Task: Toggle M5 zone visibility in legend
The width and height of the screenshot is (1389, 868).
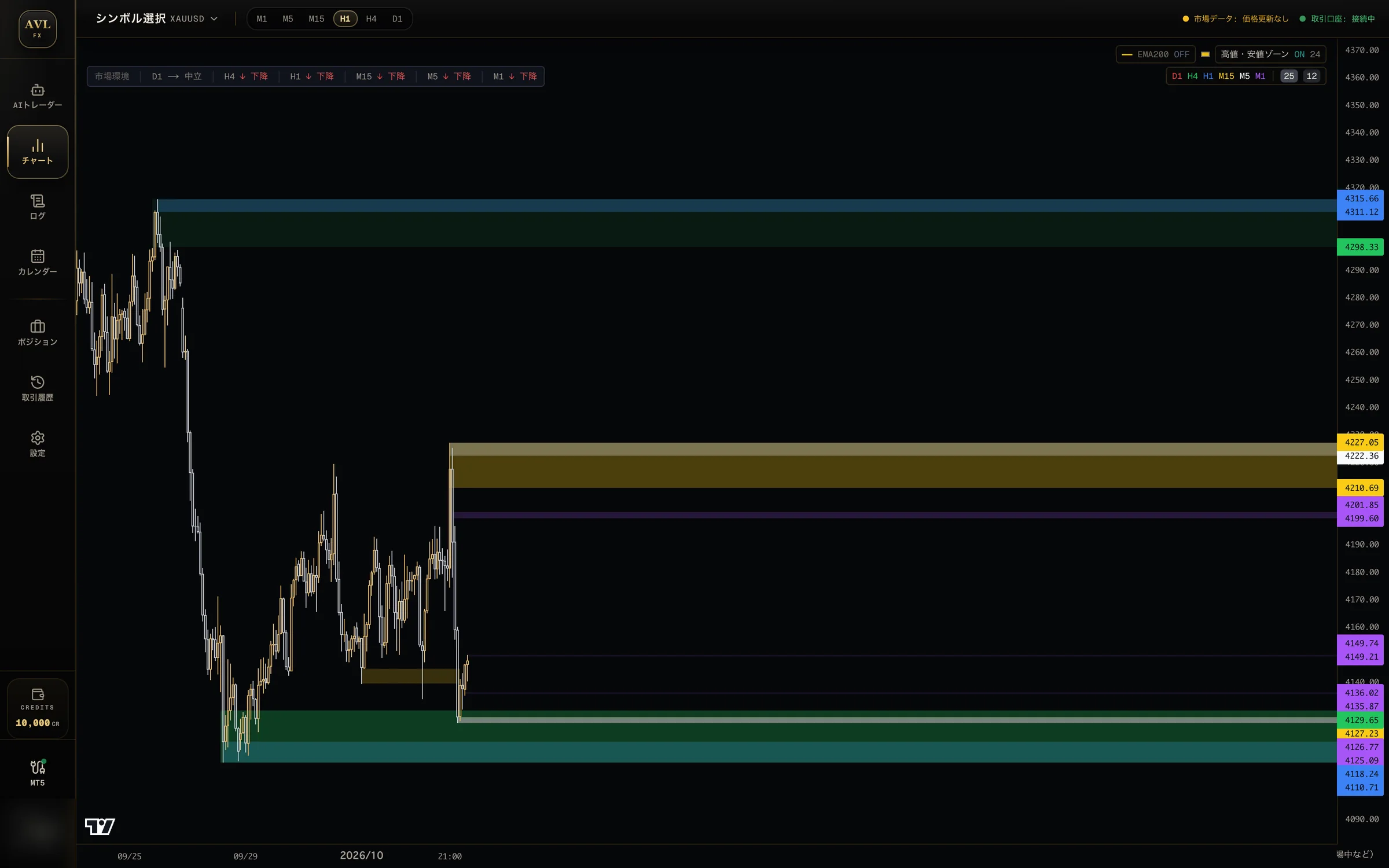Action: (x=1244, y=76)
